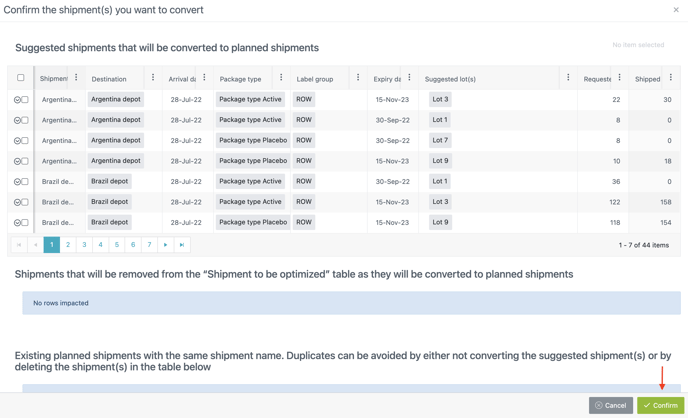Switch to page 5 of results

coord(117,245)
